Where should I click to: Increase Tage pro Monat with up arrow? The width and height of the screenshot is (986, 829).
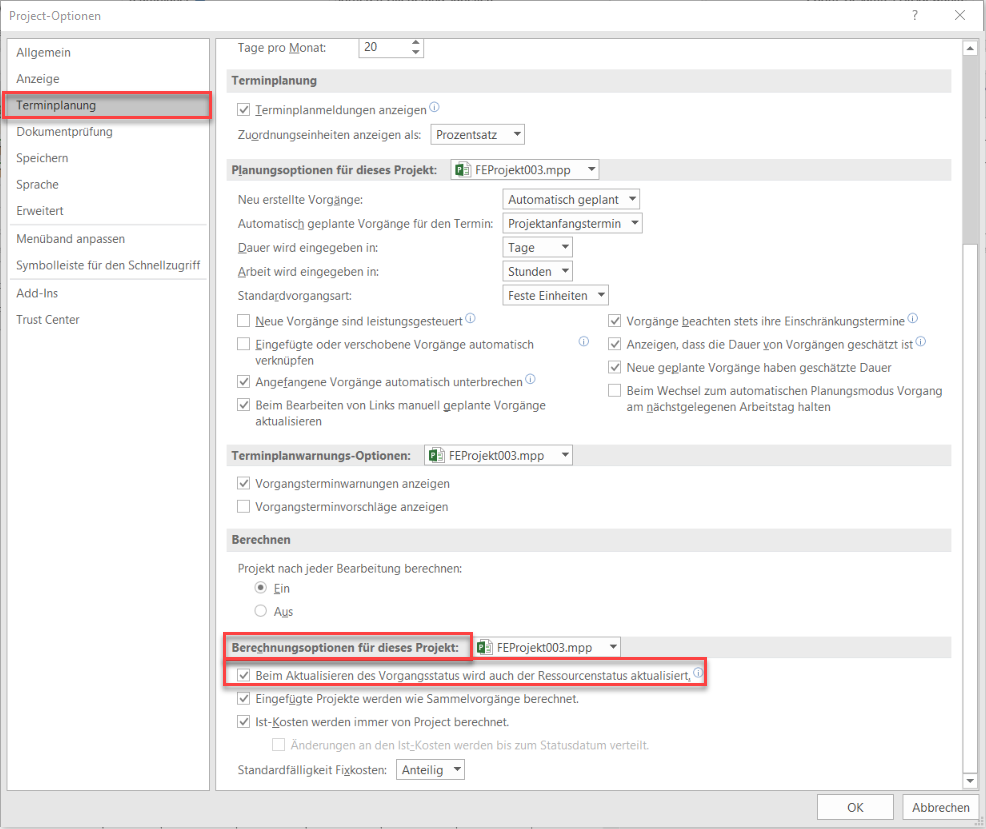pyautogui.click(x=416, y=42)
